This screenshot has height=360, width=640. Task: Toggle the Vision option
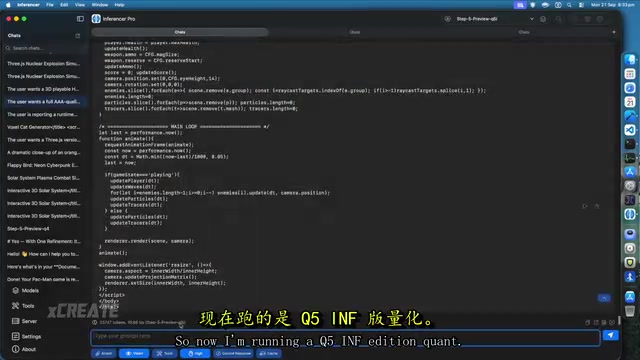click(134, 353)
